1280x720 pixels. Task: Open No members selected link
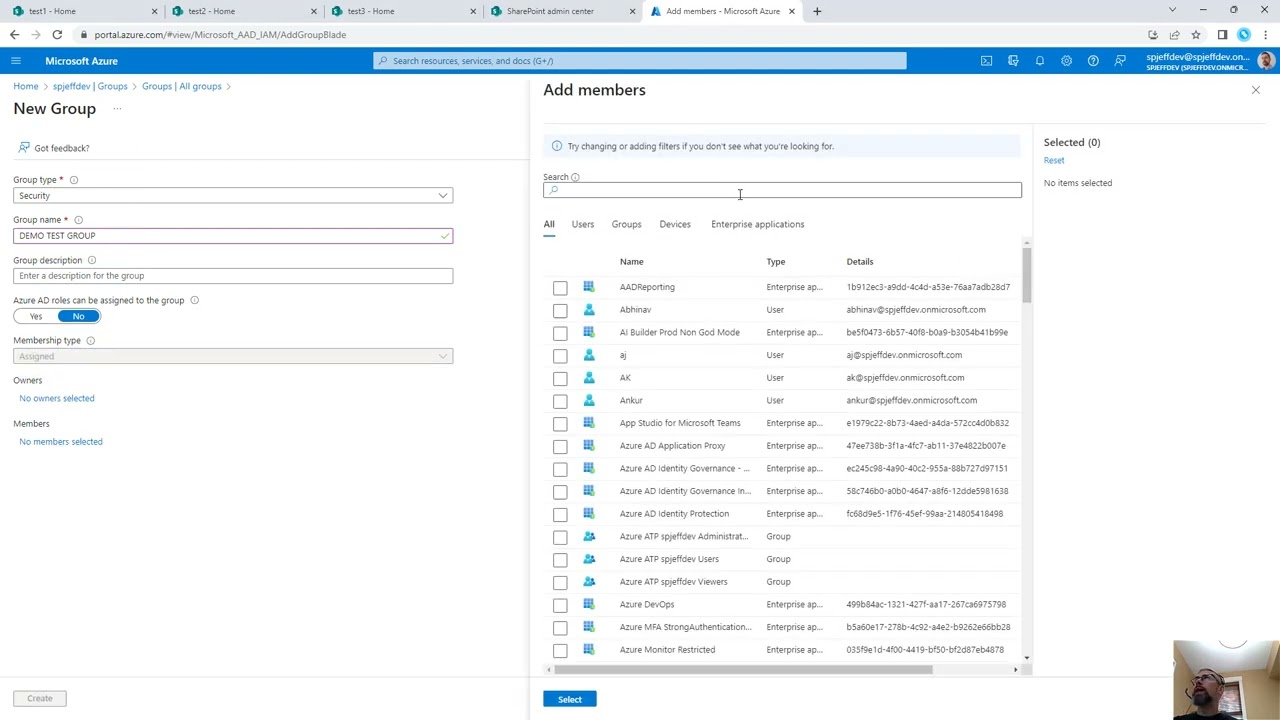tap(61, 442)
